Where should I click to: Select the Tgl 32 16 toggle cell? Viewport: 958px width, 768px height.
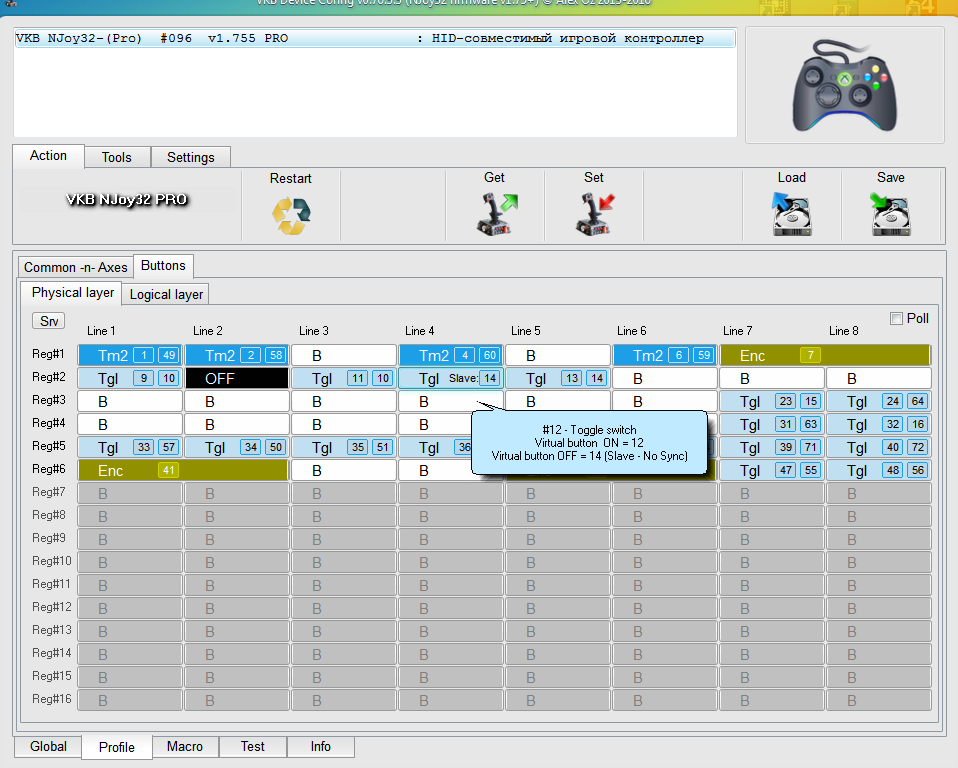879,425
